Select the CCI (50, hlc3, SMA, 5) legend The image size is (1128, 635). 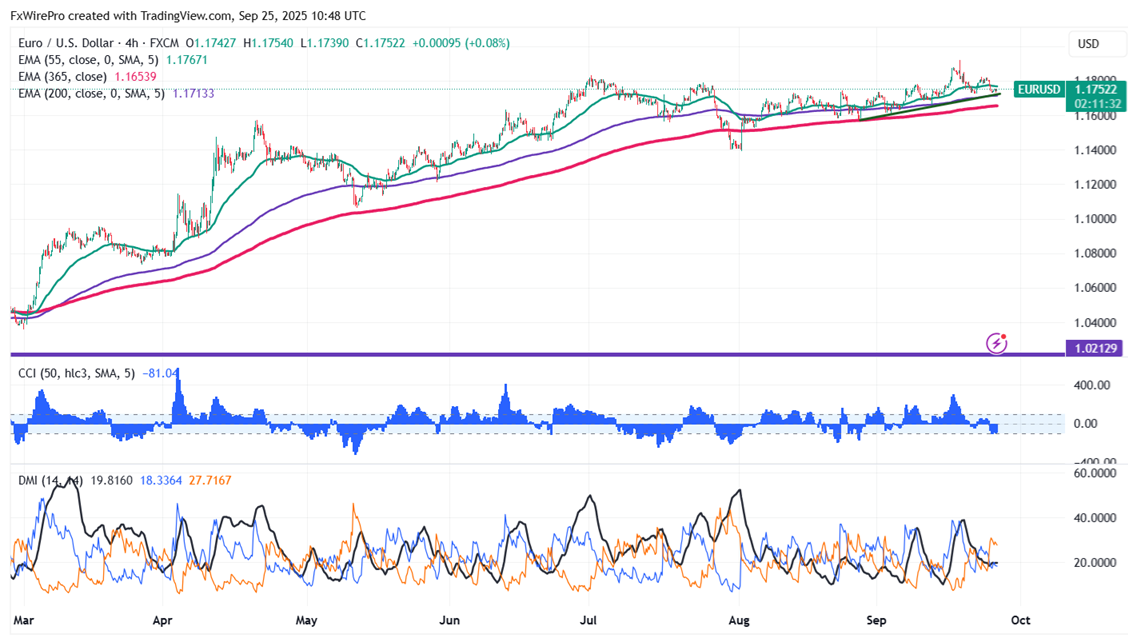pos(76,373)
